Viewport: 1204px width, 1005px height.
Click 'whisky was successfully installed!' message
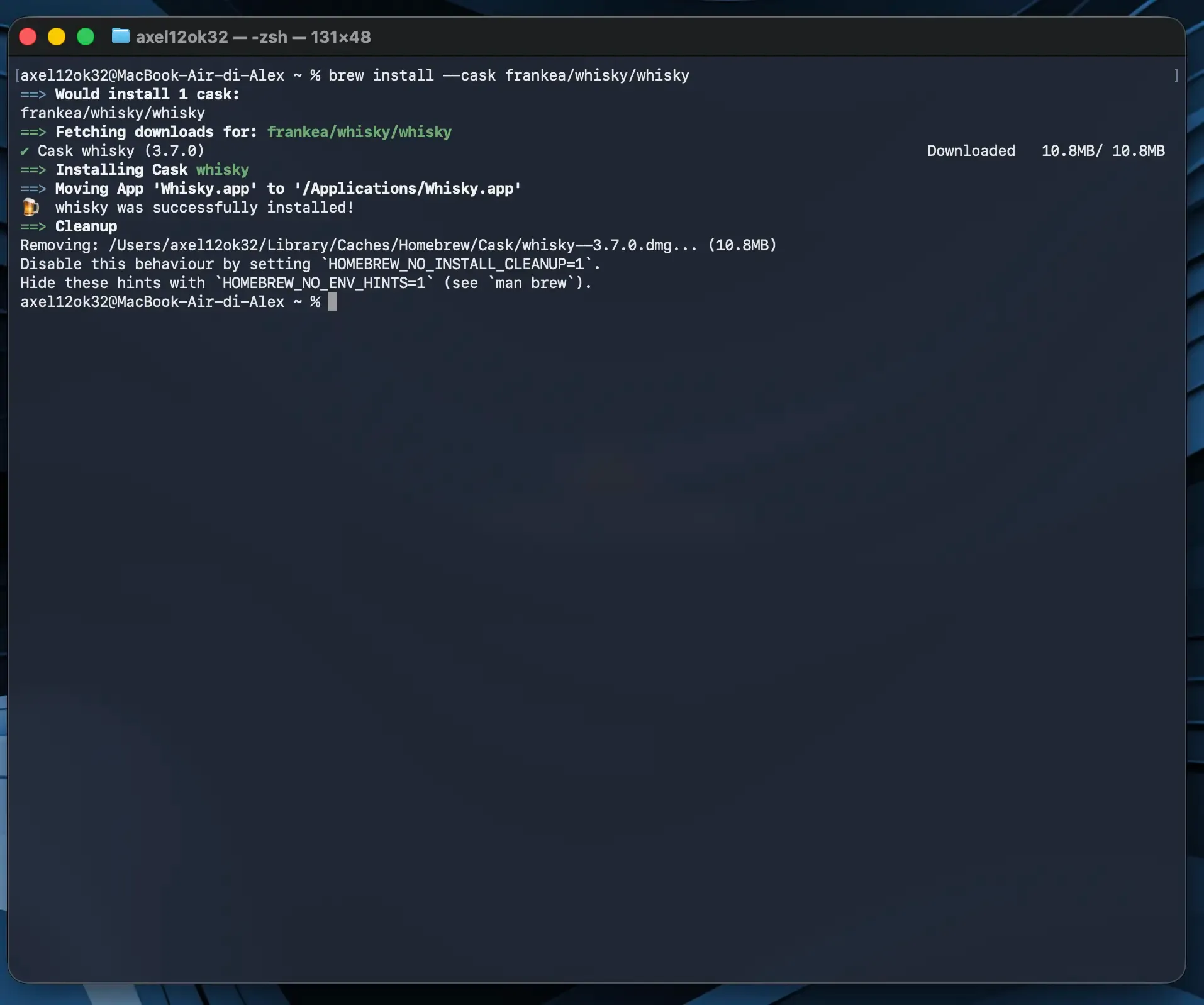pos(204,208)
